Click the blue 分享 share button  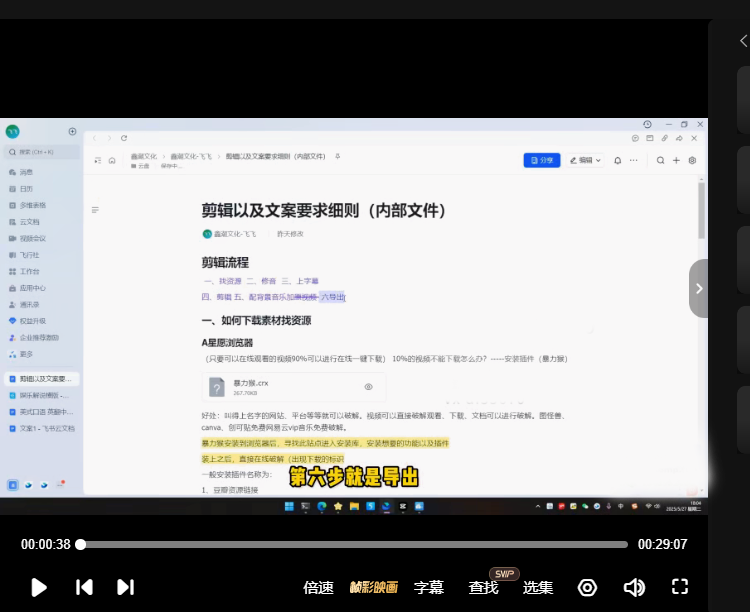point(541,160)
